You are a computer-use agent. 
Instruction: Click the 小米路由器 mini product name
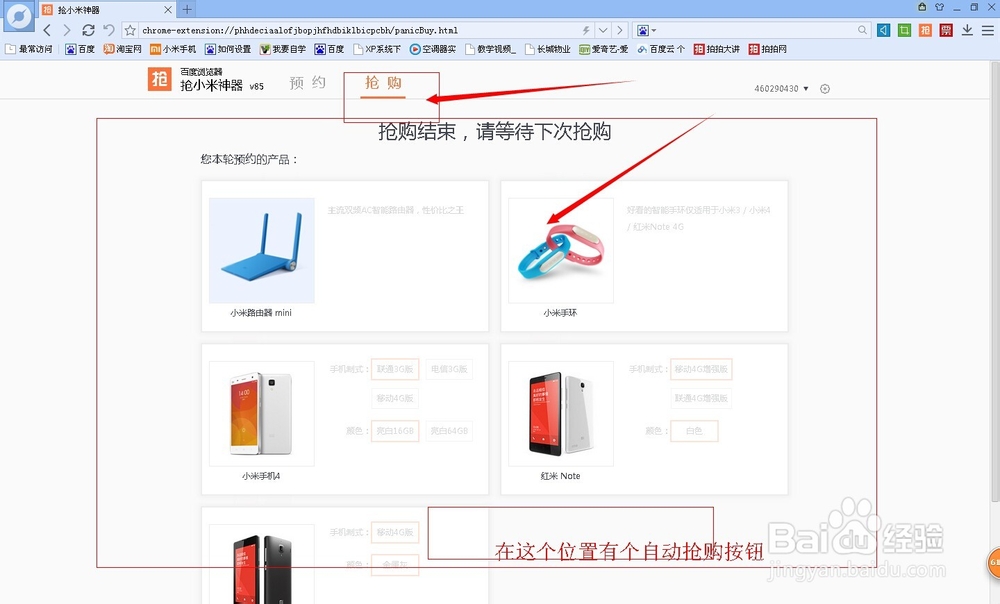261,313
